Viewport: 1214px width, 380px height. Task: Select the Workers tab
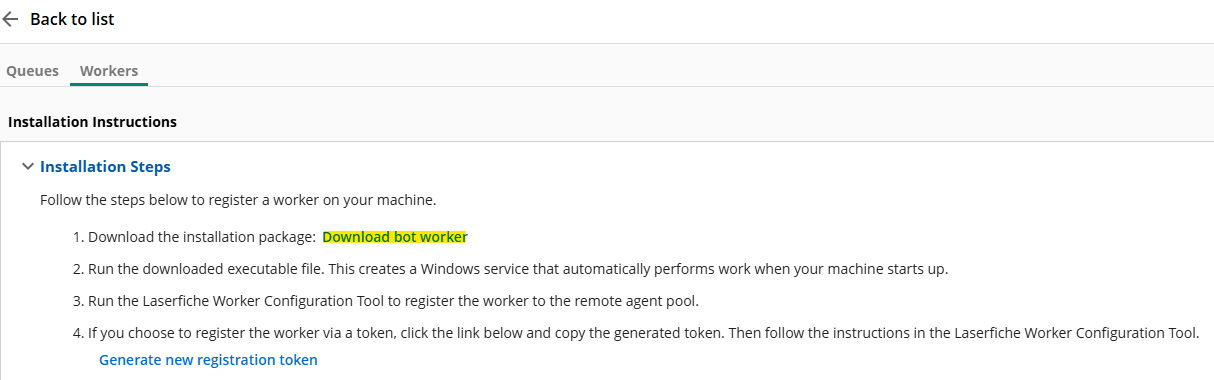(109, 71)
